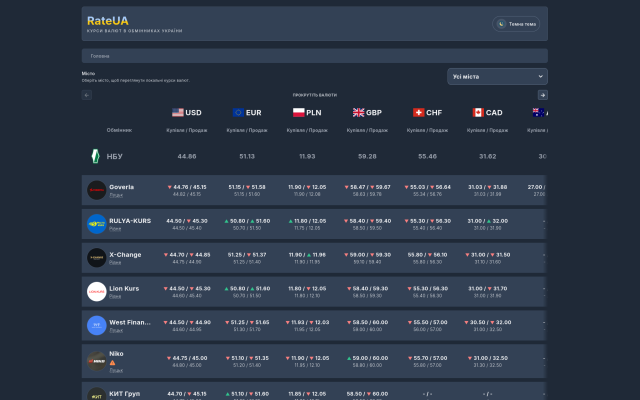The height and width of the screenshot is (400, 640).
Task: Open the КИТ Груп exchanger logo
Action: pyautogui.click(x=97, y=394)
